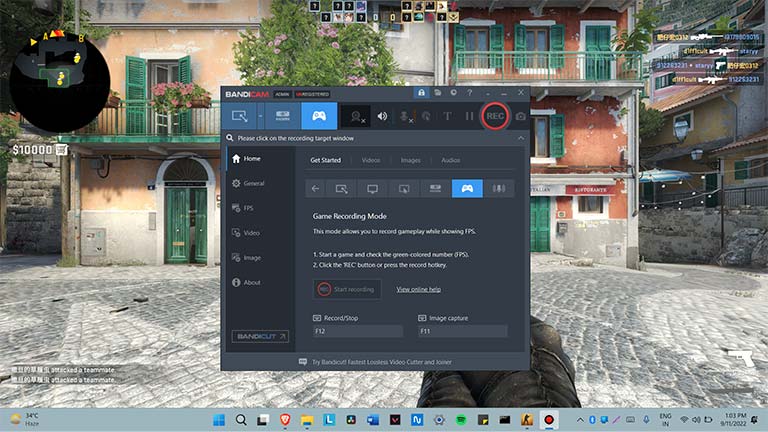
Task: Open the Windows Start menu
Action: click(x=219, y=420)
